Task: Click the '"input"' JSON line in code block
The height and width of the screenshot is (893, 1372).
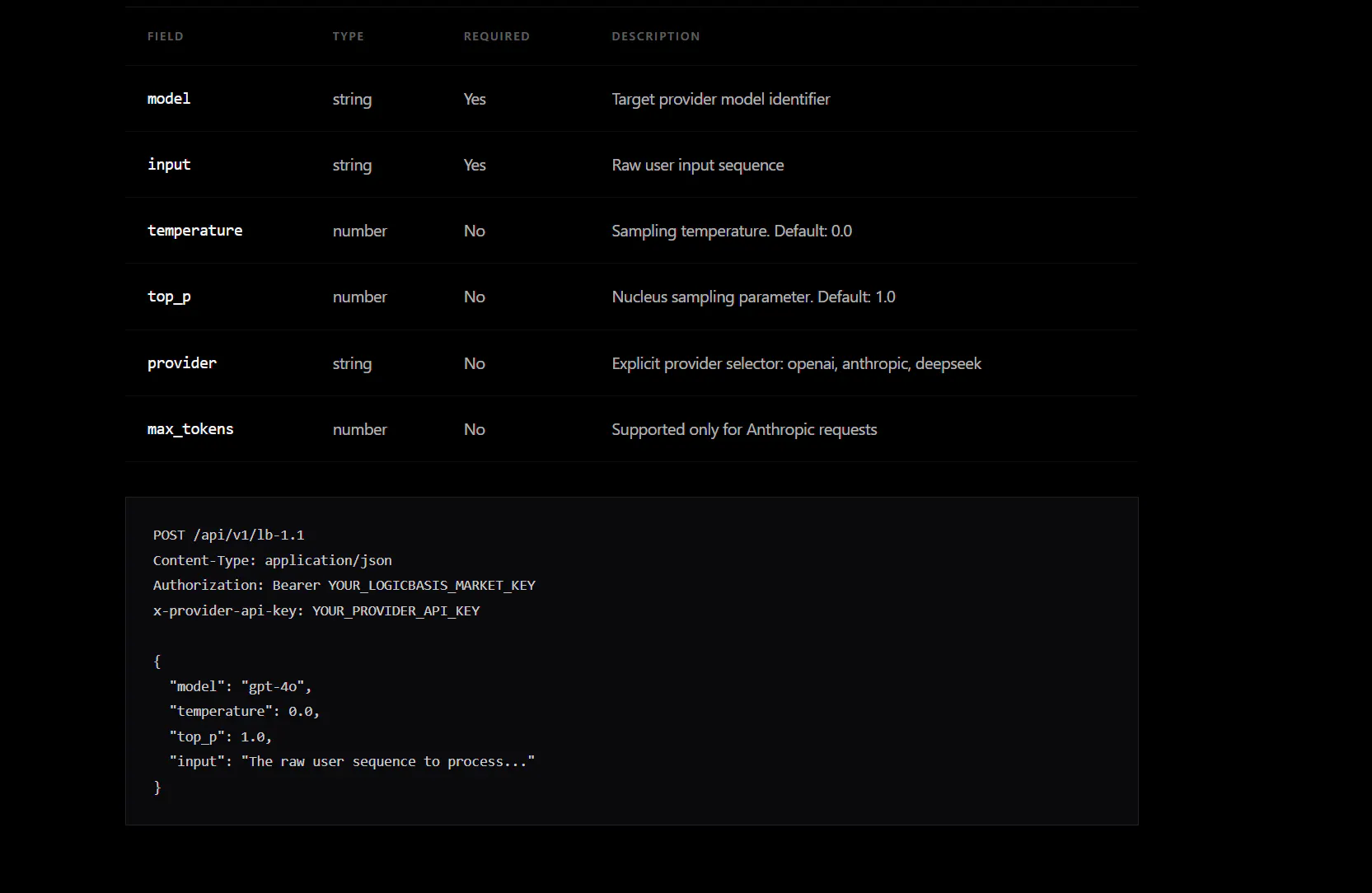Action: pos(352,761)
